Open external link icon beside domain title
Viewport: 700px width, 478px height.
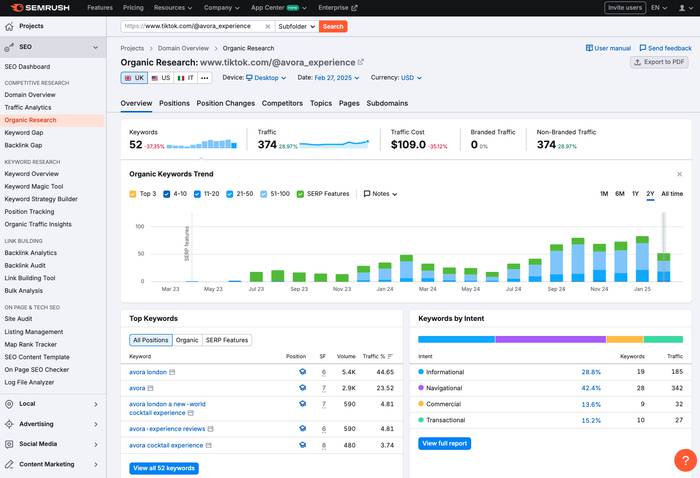(361, 62)
